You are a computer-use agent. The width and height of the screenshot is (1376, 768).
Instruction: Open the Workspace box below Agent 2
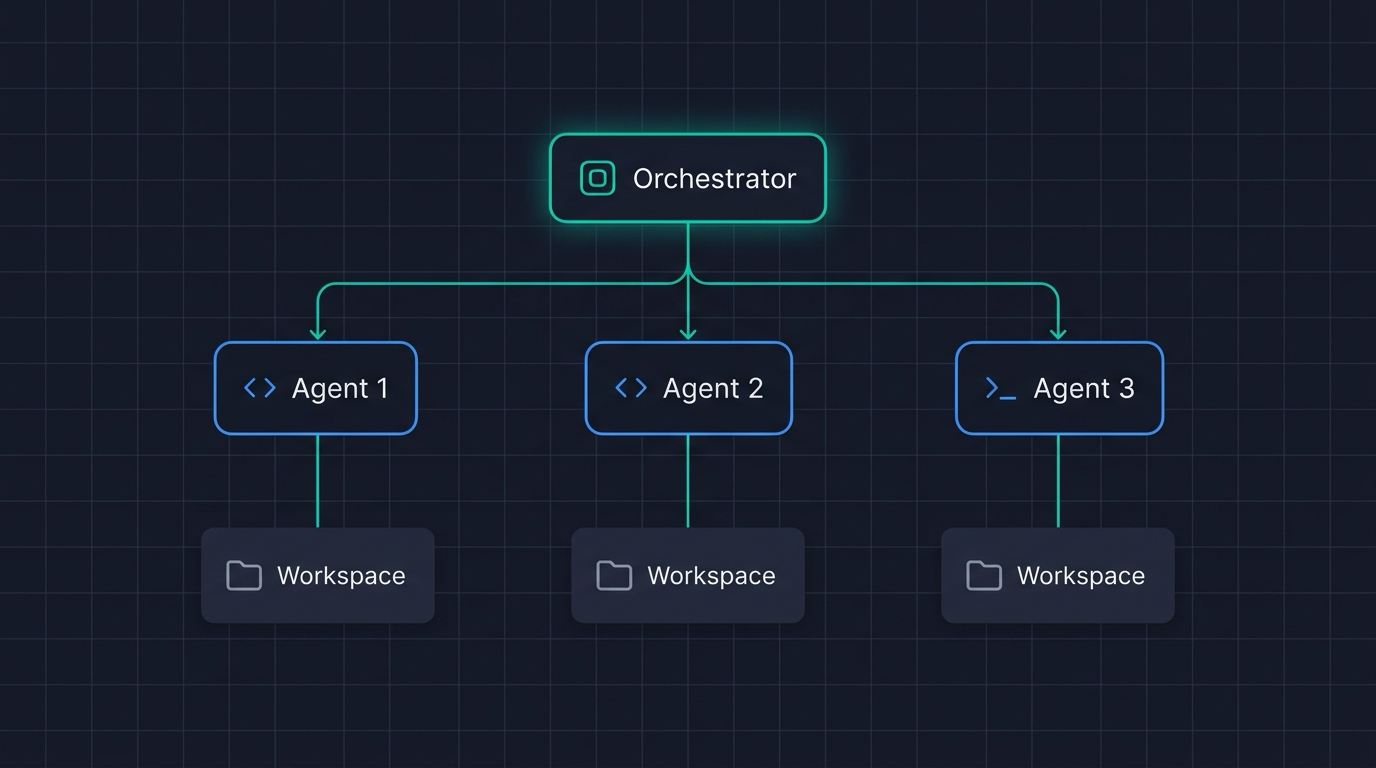click(688, 576)
